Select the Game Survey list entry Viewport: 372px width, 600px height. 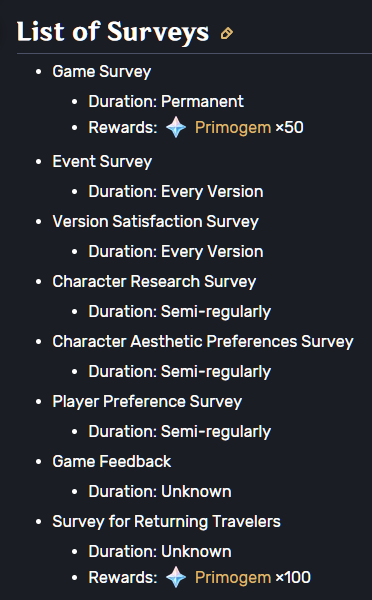pyautogui.click(x=102, y=72)
